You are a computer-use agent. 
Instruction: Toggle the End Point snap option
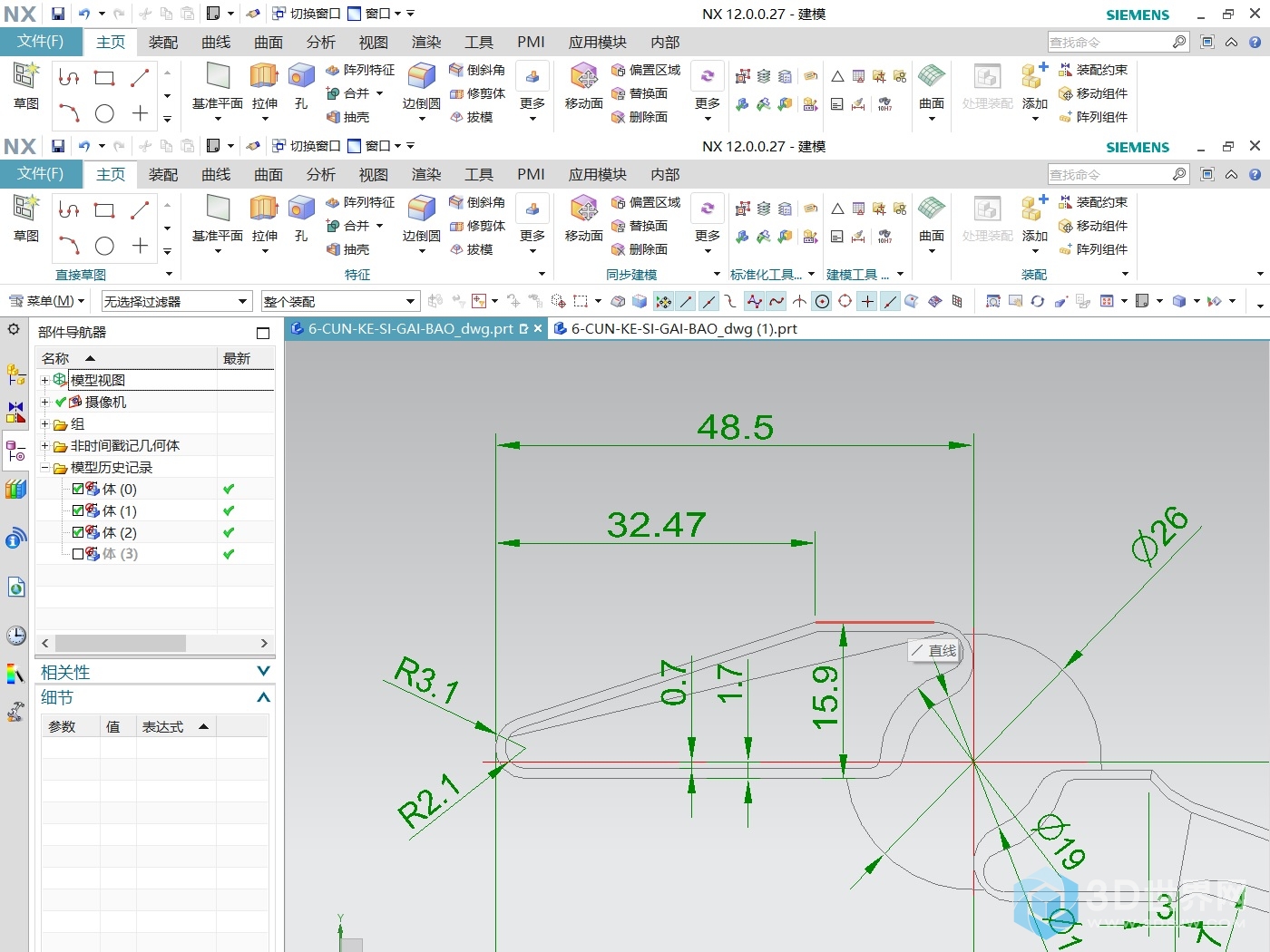687,301
